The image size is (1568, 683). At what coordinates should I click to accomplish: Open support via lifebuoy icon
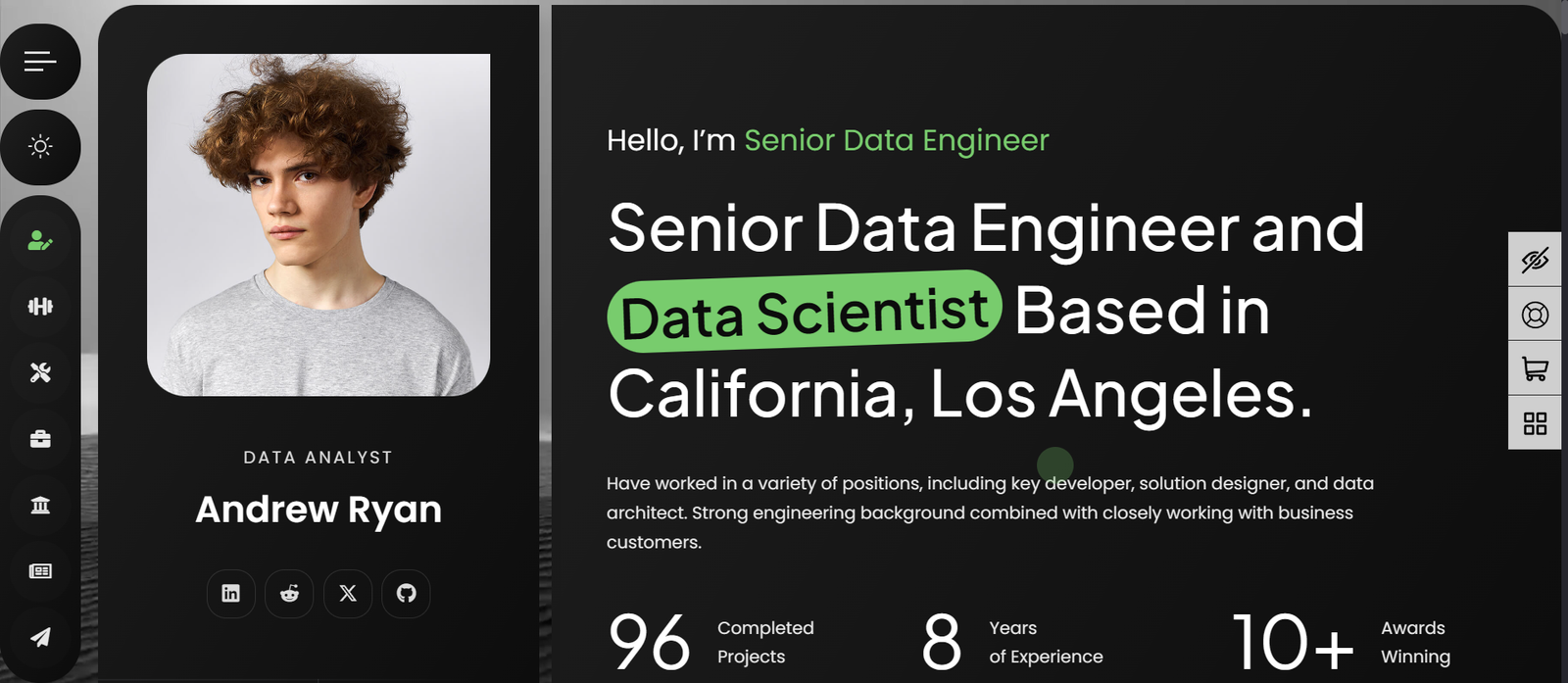click(1535, 315)
